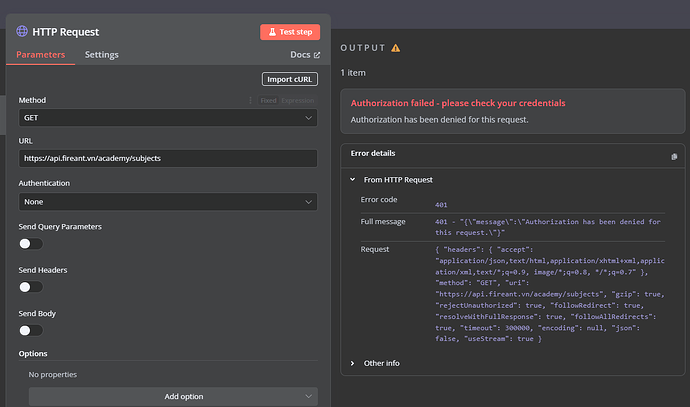The image size is (690, 407).
Task: Click the Full message error text
Action: pos(548,227)
